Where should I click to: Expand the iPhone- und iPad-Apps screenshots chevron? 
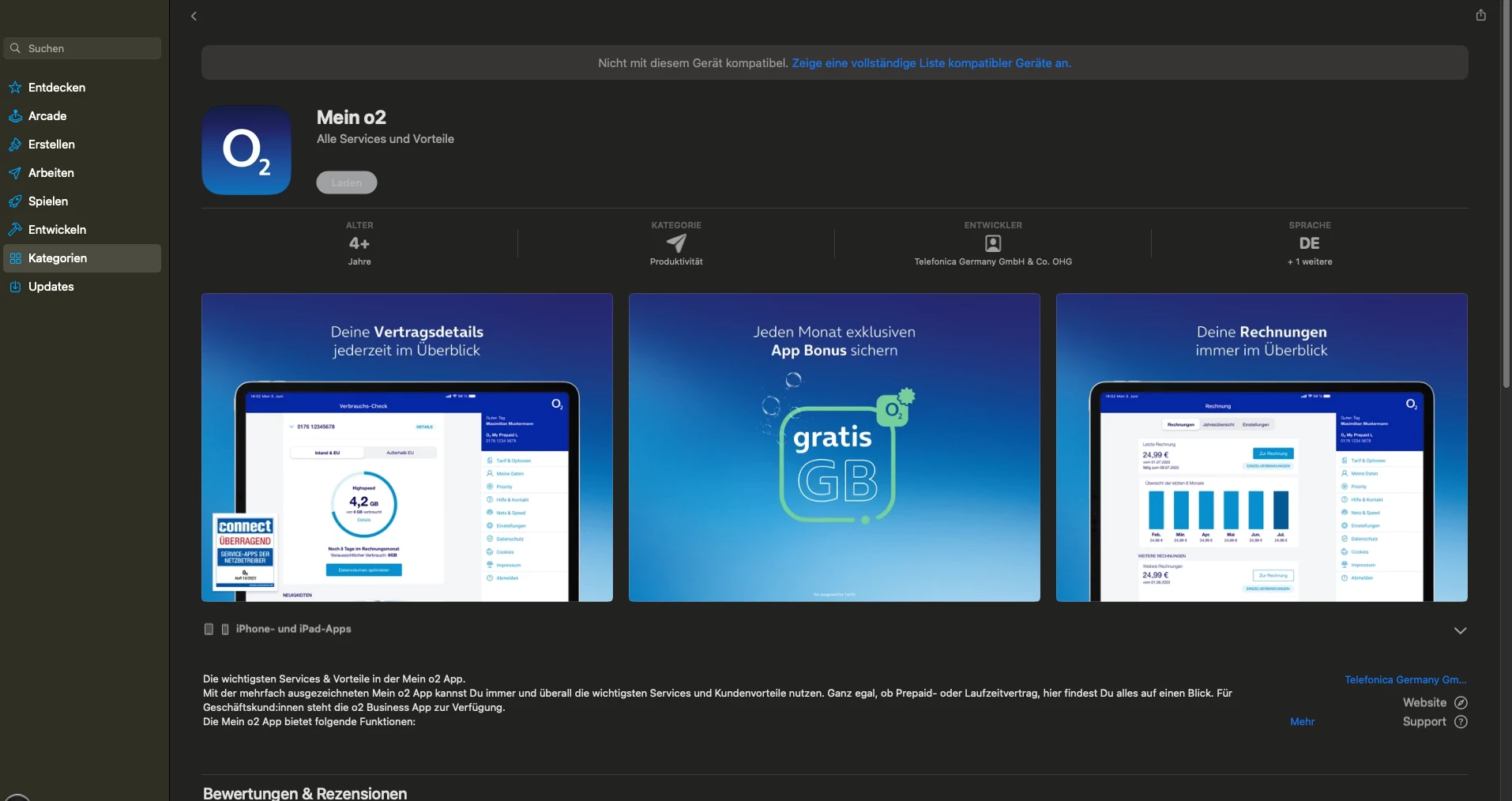click(1460, 630)
